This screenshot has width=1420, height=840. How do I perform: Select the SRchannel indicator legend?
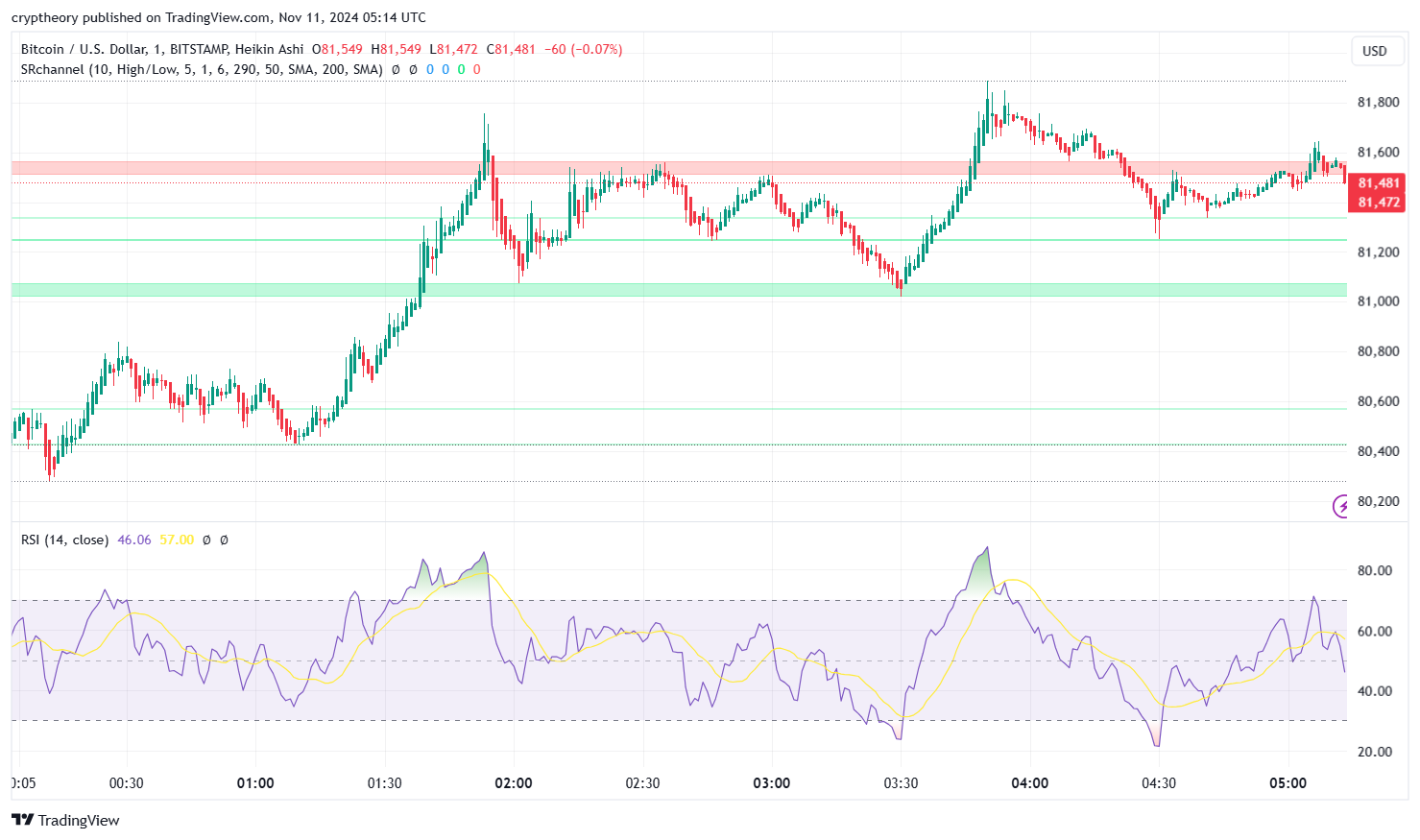pos(202,69)
